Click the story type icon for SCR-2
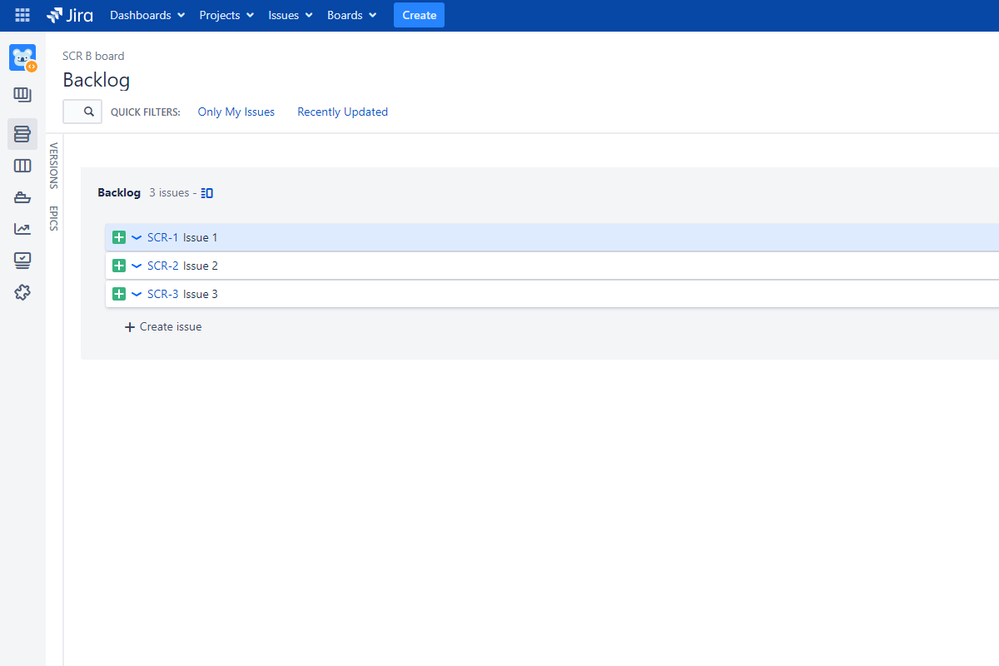This screenshot has height=666, width=999. pos(119,265)
